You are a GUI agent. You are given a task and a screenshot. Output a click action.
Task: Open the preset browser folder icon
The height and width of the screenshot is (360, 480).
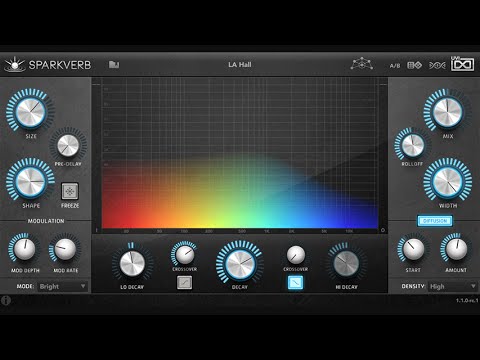coord(114,64)
